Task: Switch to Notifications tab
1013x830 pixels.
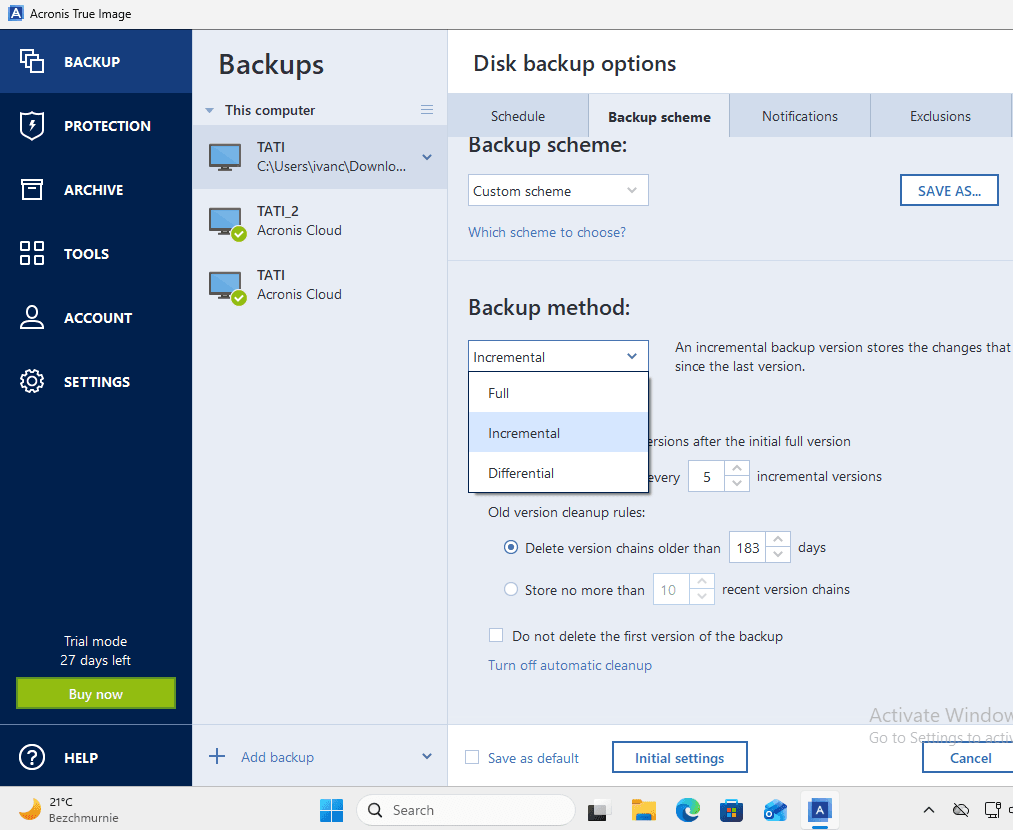Action: click(x=800, y=116)
